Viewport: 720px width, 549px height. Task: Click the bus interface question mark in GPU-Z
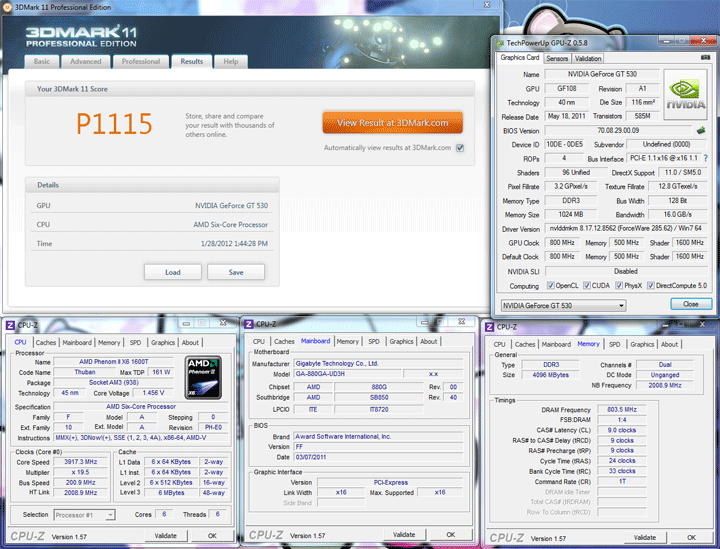click(705, 158)
